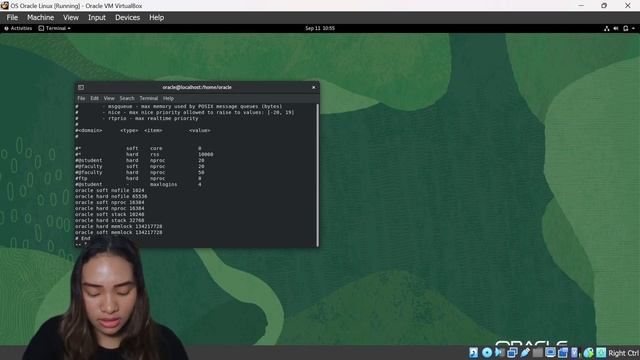Open the terminal's Search menu

click(x=127, y=98)
